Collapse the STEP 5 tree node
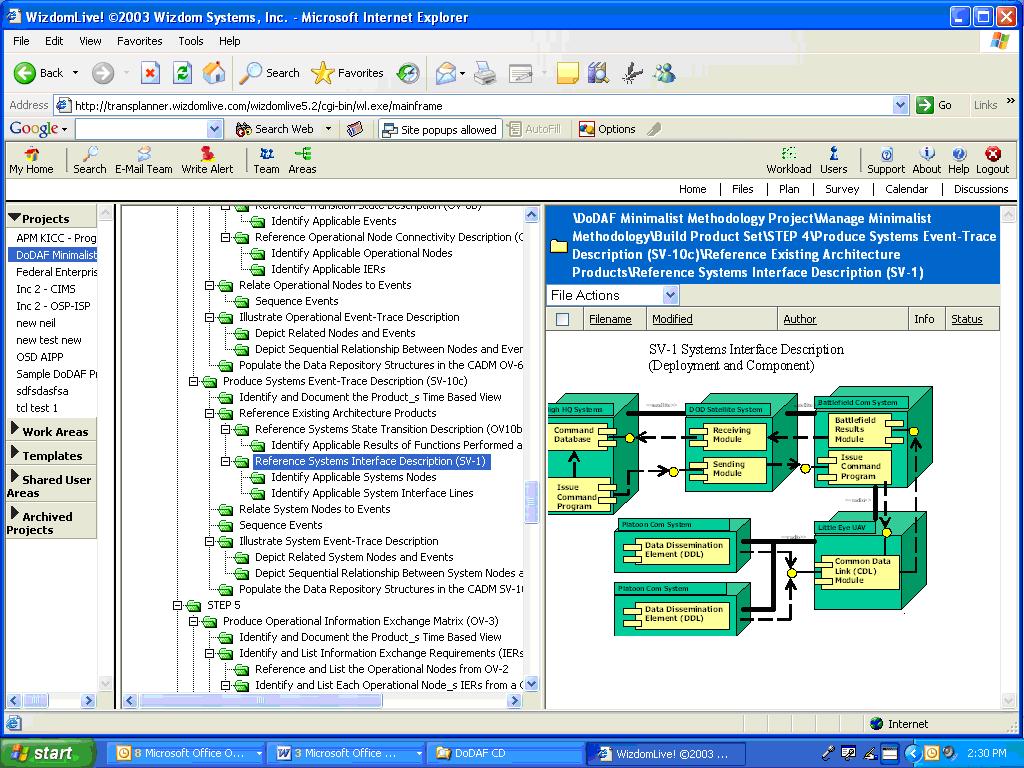 click(179, 605)
